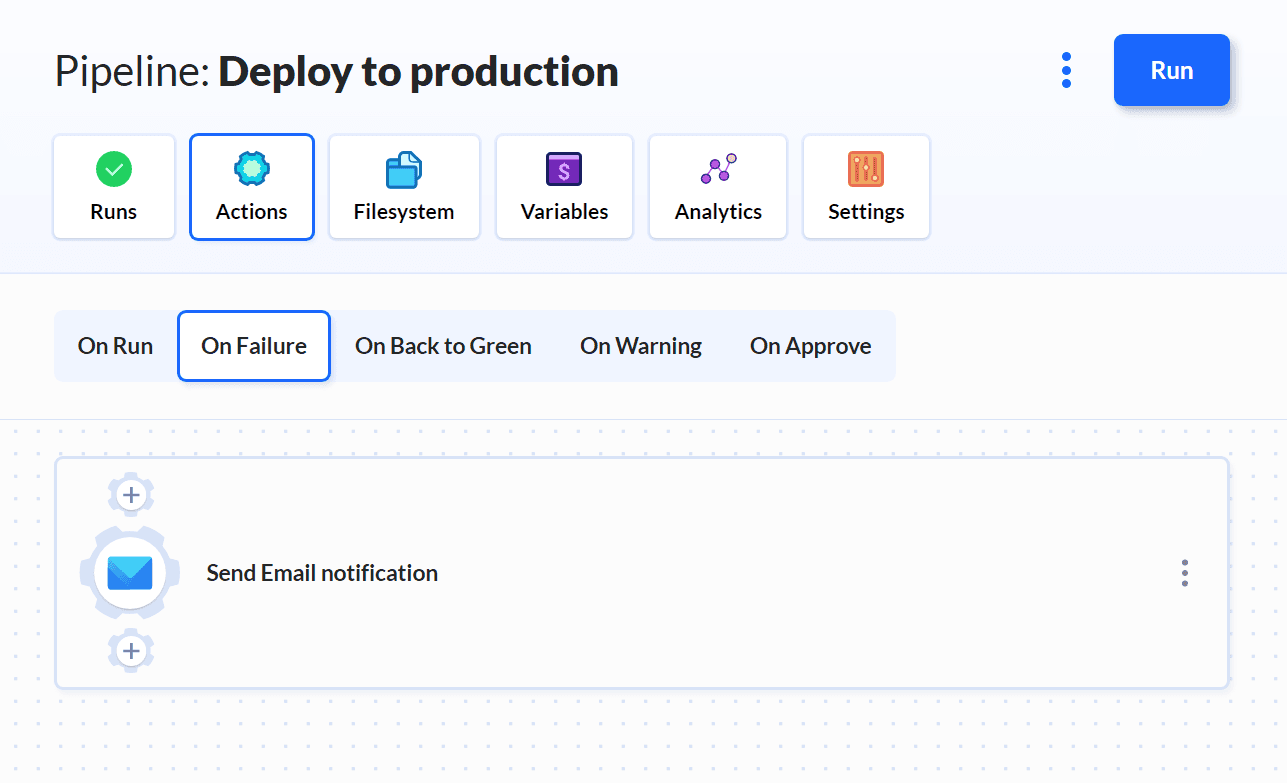Switch to the On Approve tab

click(810, 346)
